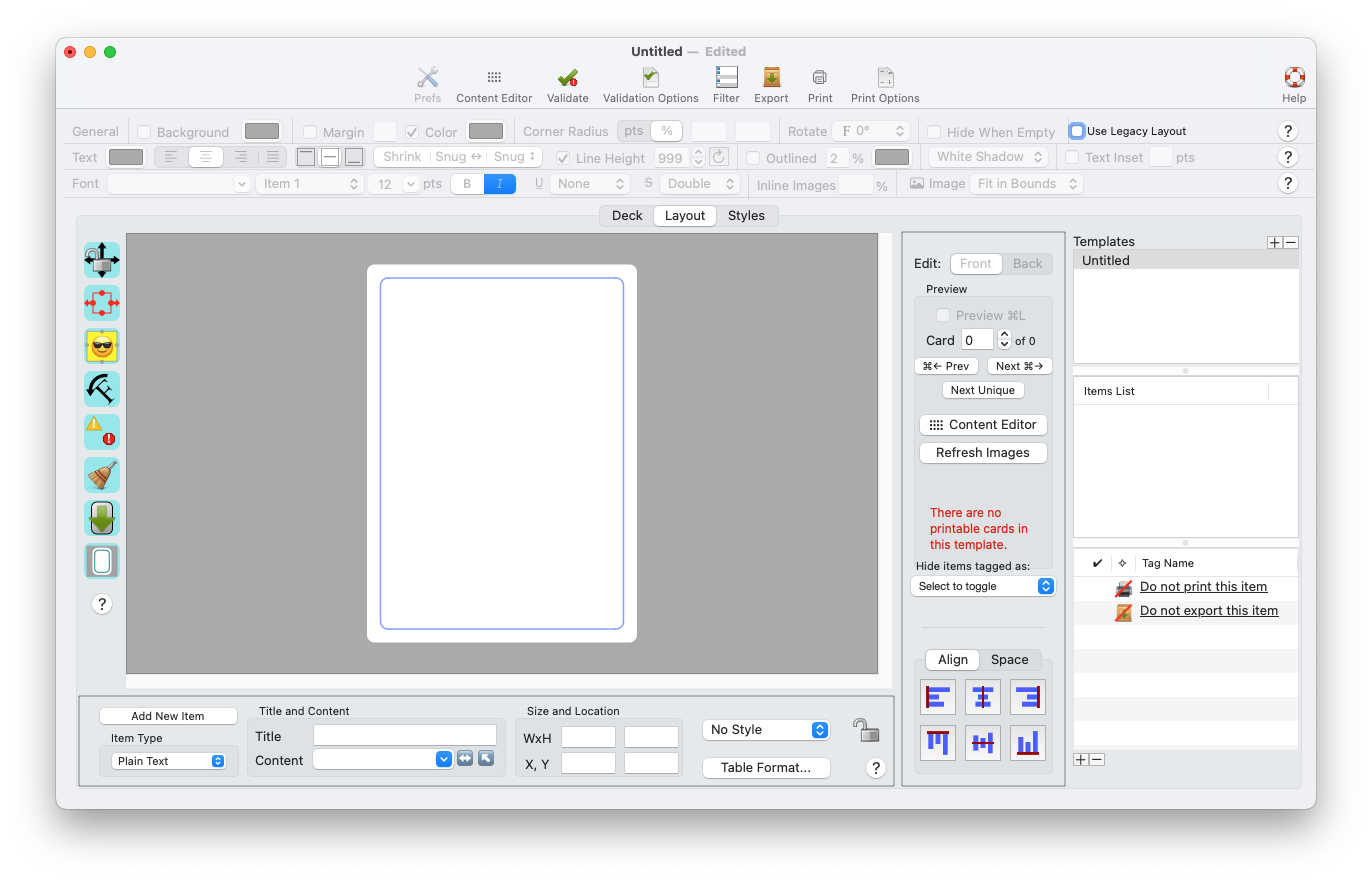Open the Content Editor toolbar icon
Screen dimensions: 1372x883
point(494,77)
